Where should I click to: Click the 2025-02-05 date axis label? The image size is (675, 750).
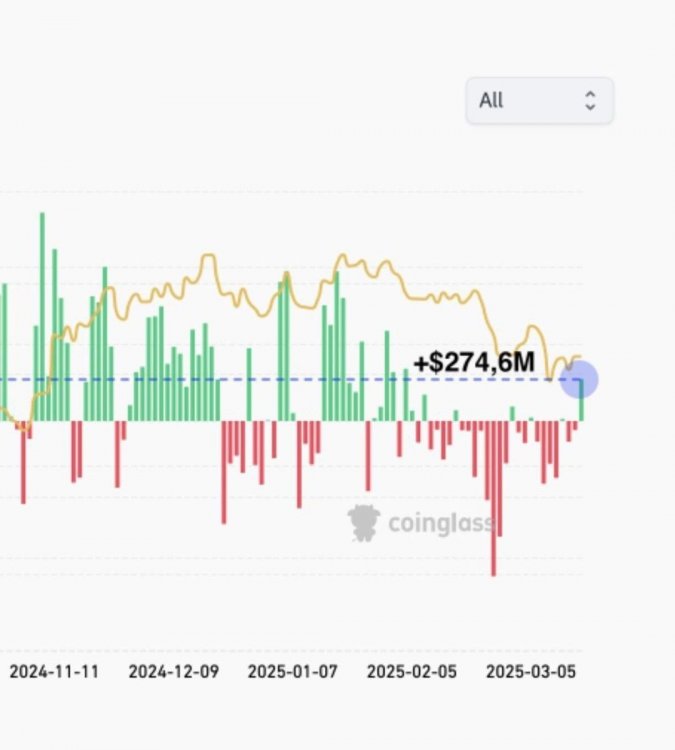411,672
